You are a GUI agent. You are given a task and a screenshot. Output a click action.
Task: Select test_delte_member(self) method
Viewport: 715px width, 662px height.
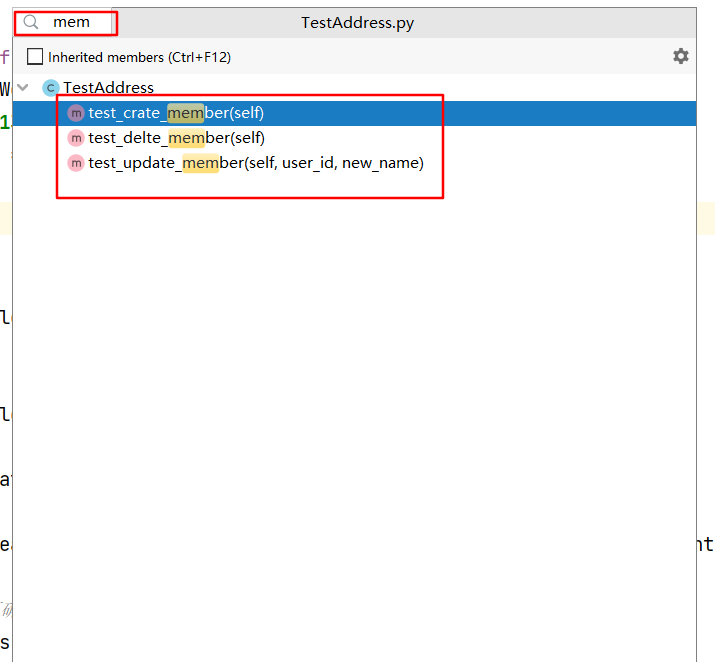coord(354,138)
